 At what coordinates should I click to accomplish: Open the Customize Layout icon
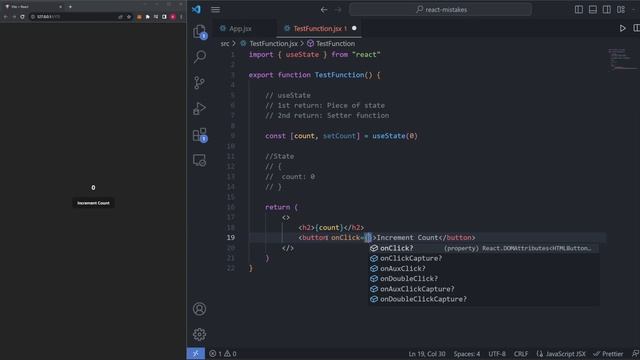click(x=621, y=9)
